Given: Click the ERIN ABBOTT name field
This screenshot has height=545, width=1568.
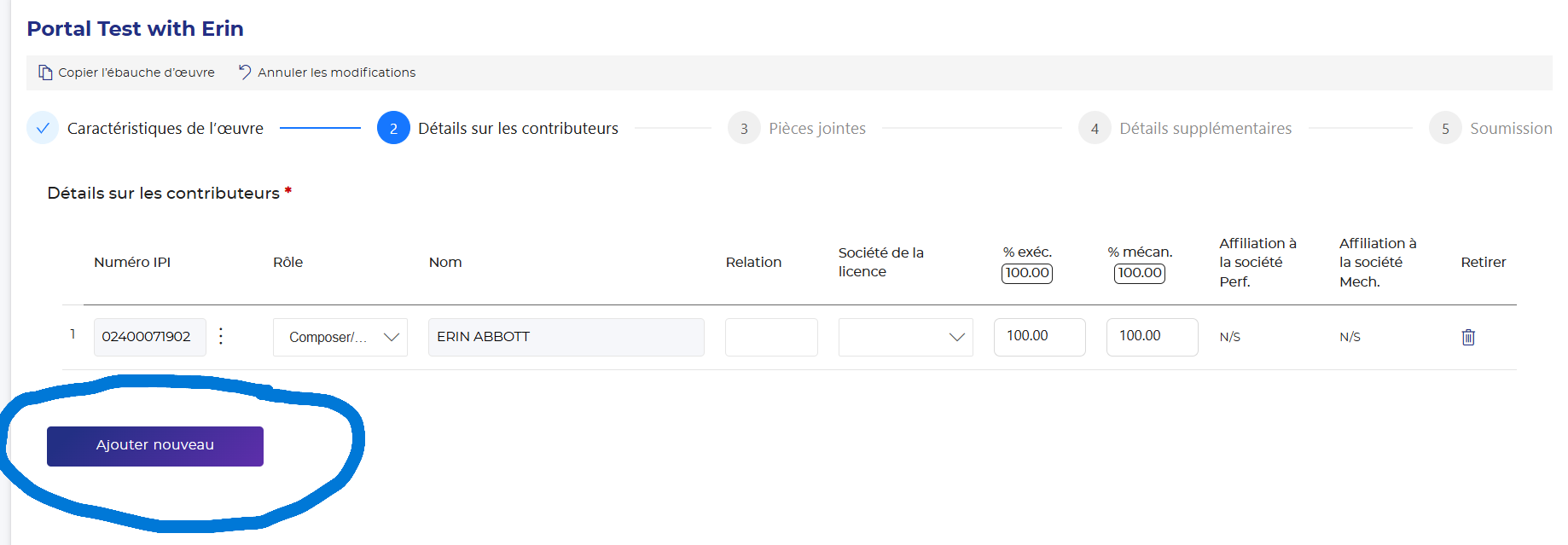Looking at the screenshot, I should (x=566, y=337).
